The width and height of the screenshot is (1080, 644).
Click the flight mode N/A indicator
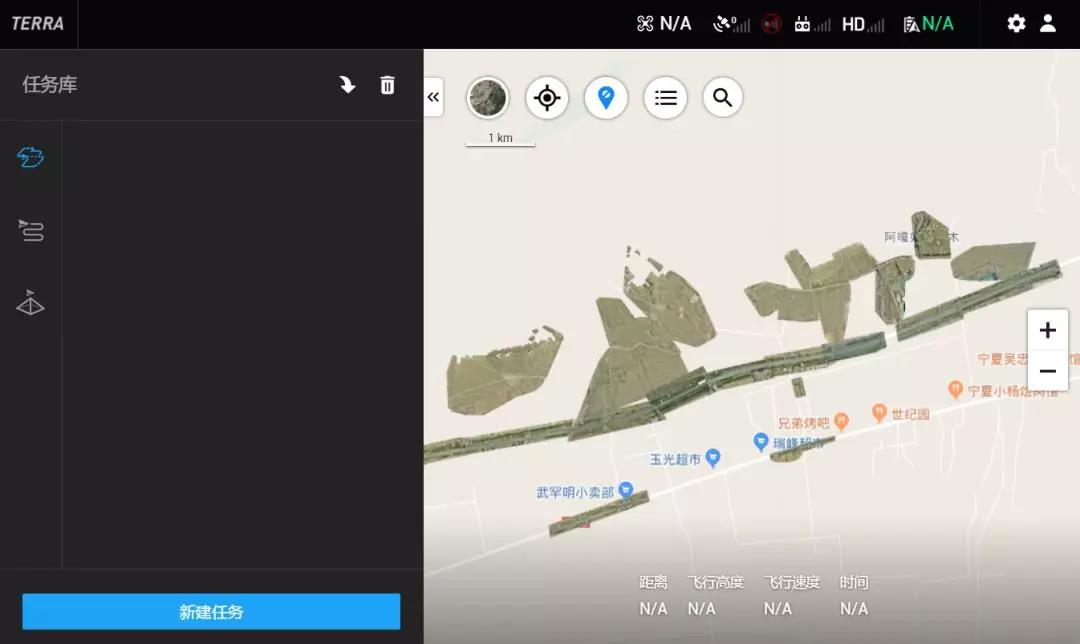pyautogui.click(x=928, y=24)
